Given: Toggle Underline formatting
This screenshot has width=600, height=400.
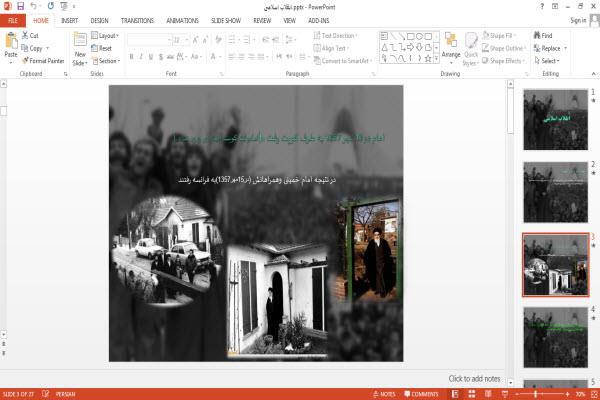Looking at the screenshot, I should 151,57.
